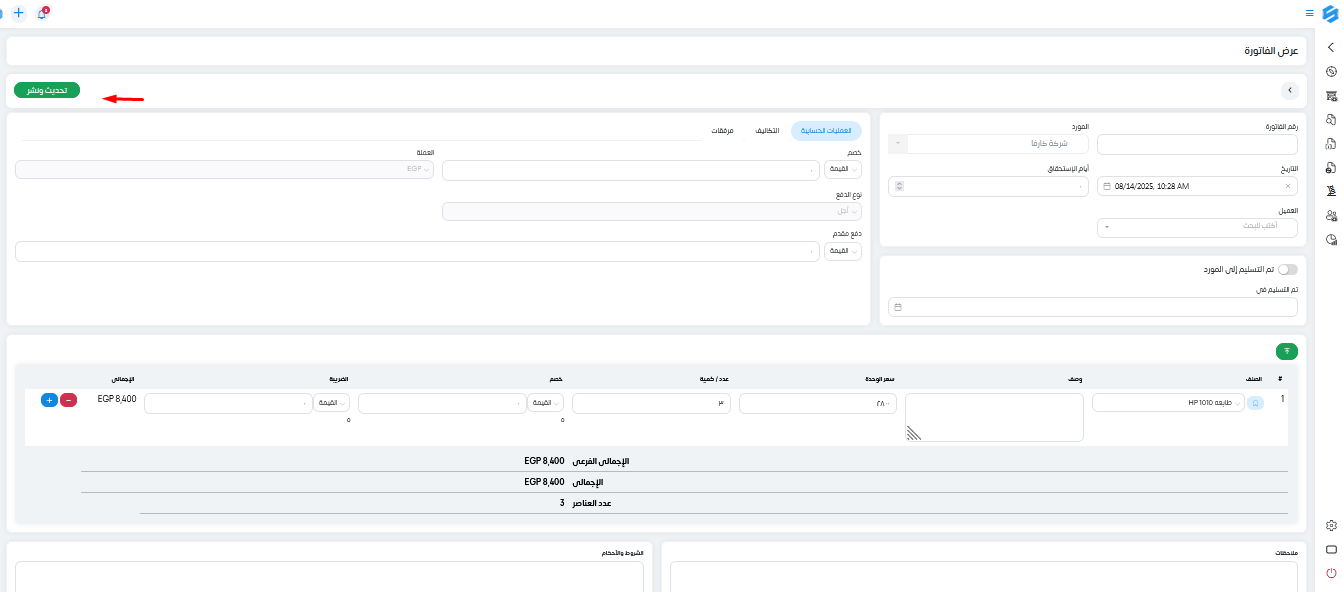This screenshot has width=1342, height=592.
Task: Open the الصنف dropdown showing طابعه HP 1010
Action: pos(1168,403)
